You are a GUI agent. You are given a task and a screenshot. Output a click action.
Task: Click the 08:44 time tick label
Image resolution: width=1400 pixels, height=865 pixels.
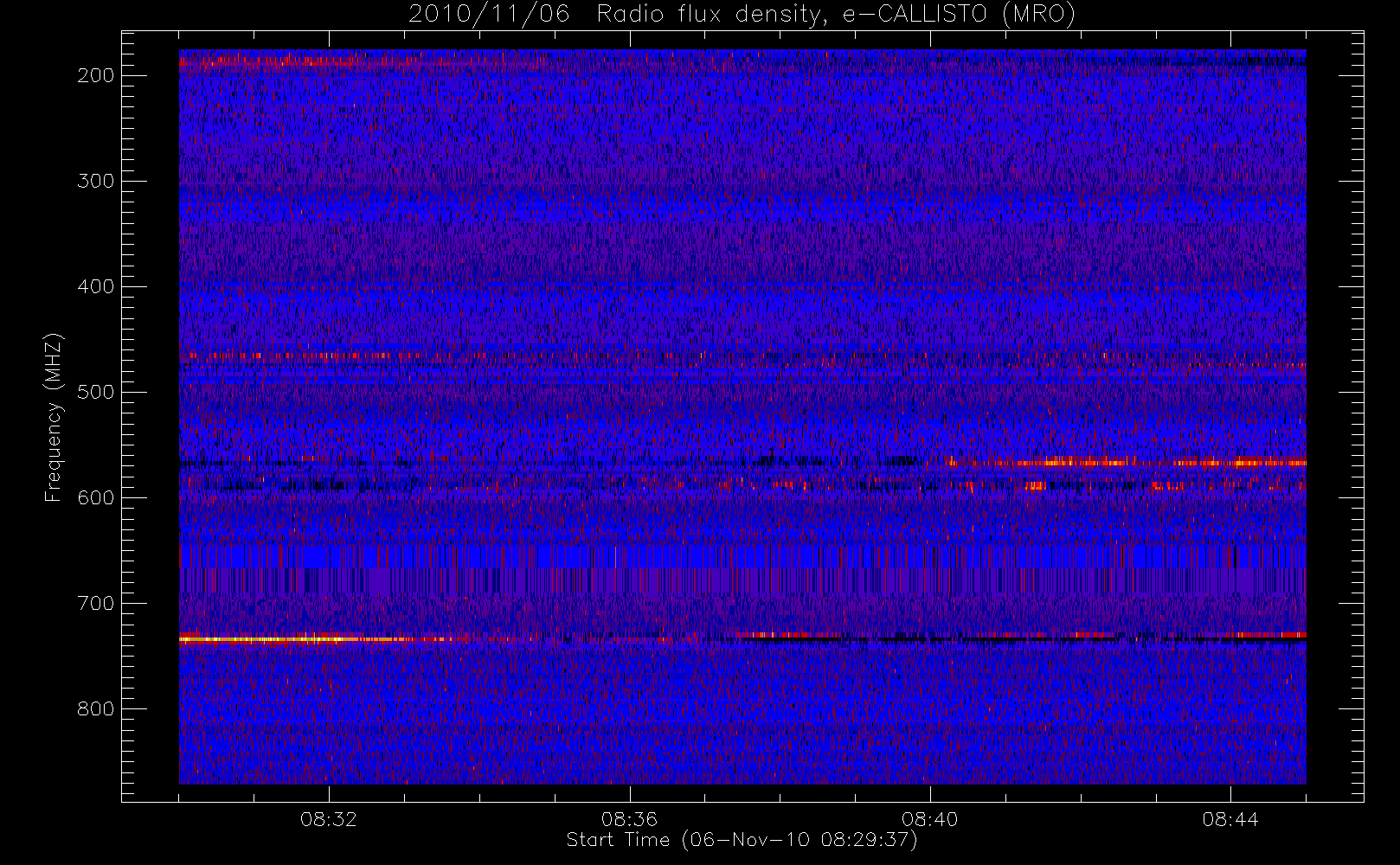[x=1230, y=819]
